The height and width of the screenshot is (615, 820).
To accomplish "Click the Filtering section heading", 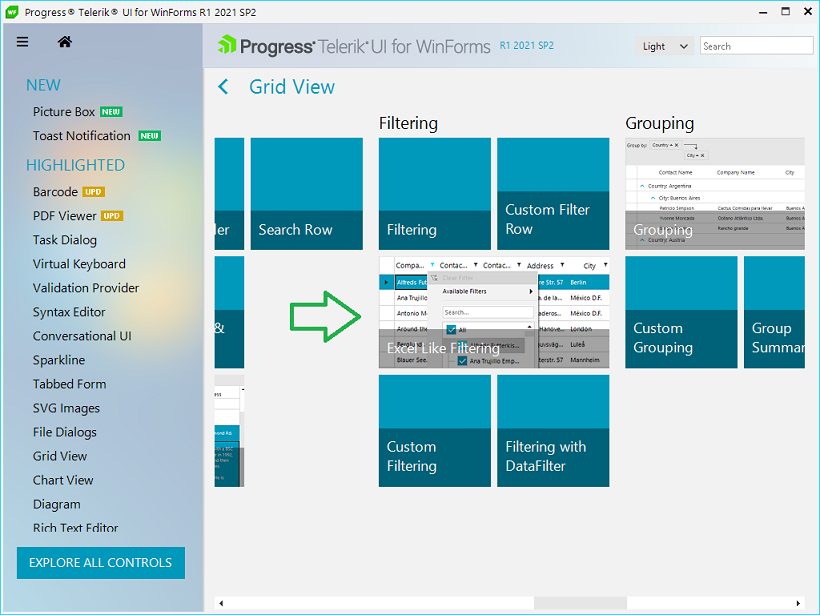I will click(408, 123).
